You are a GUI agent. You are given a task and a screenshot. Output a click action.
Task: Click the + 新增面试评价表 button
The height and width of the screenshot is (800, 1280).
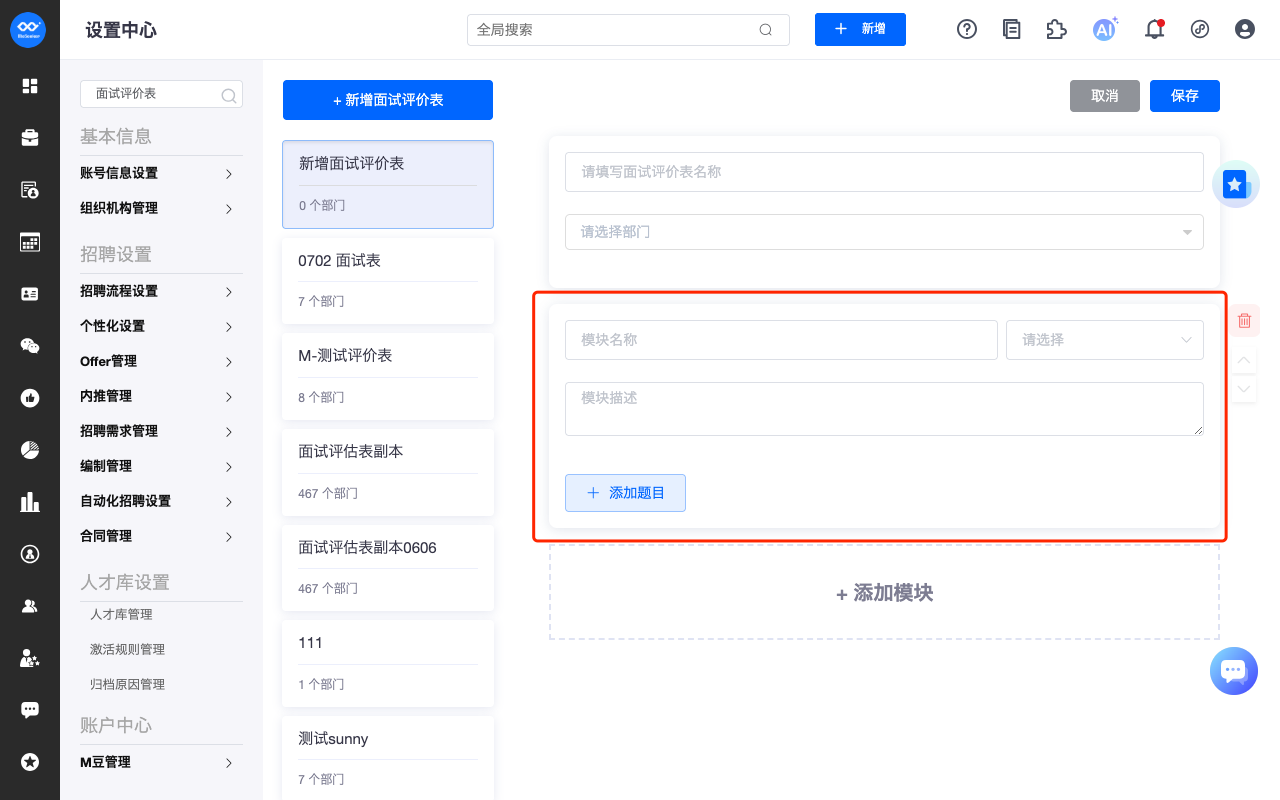point(388,100)
